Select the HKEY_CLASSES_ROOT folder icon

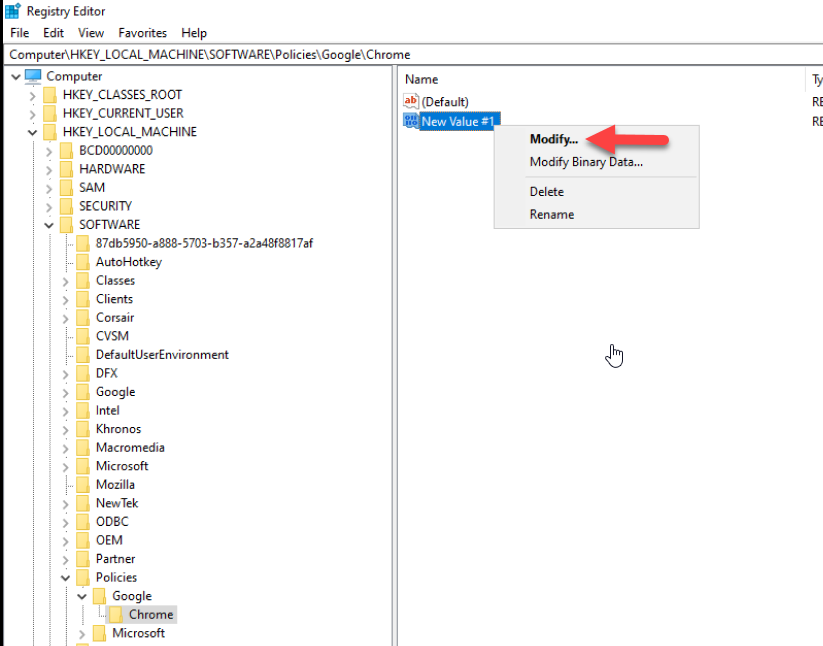click(49, 94)
